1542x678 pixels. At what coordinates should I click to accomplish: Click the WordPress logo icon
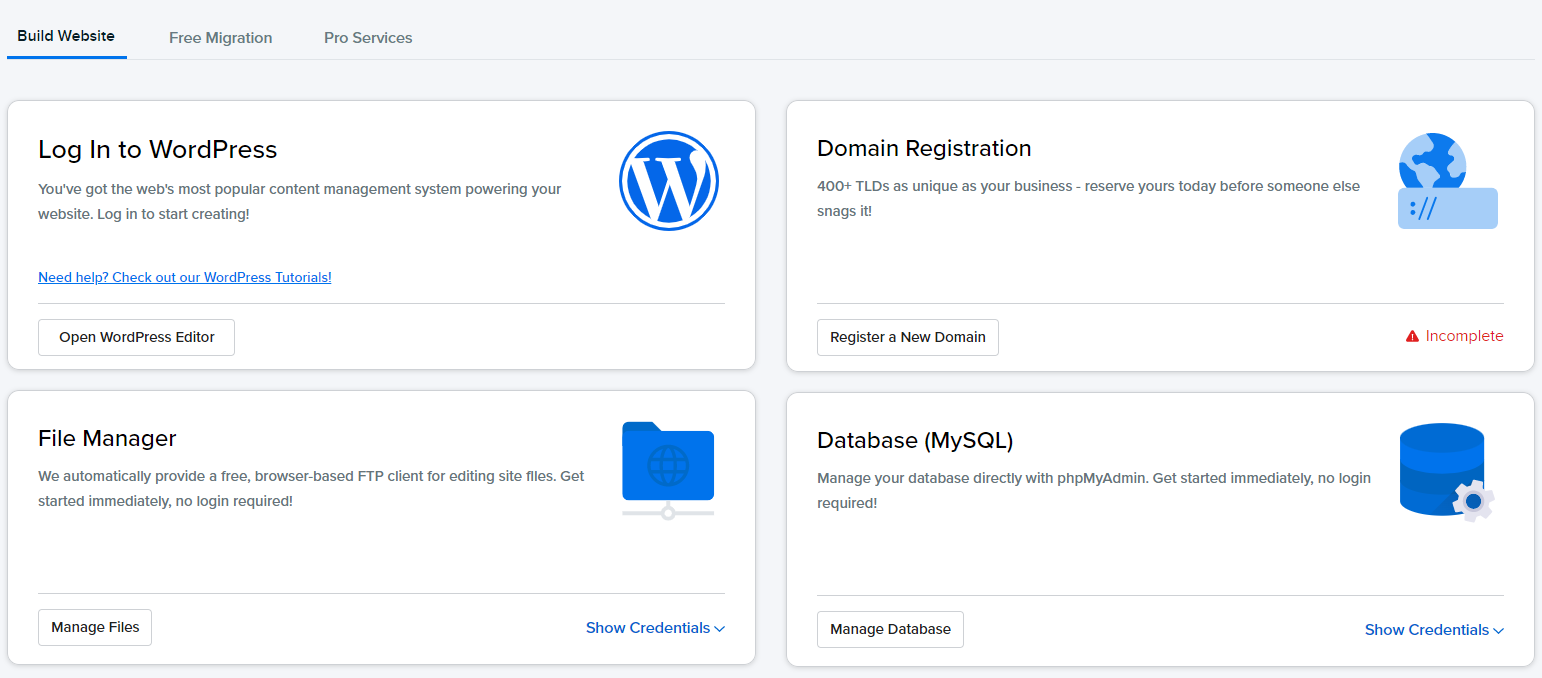click(669, 181)
